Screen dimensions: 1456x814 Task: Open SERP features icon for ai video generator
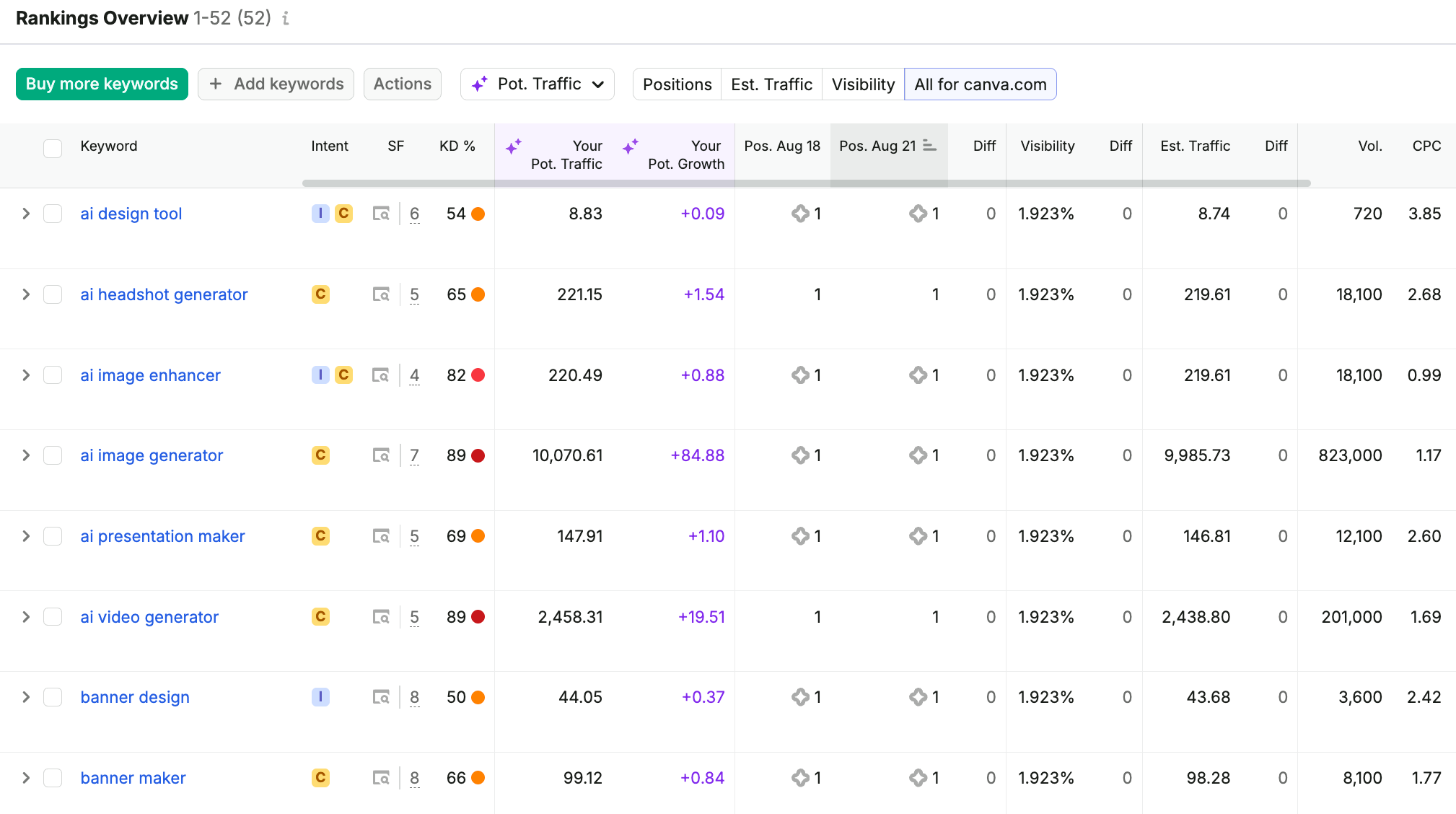coord(381,617)
